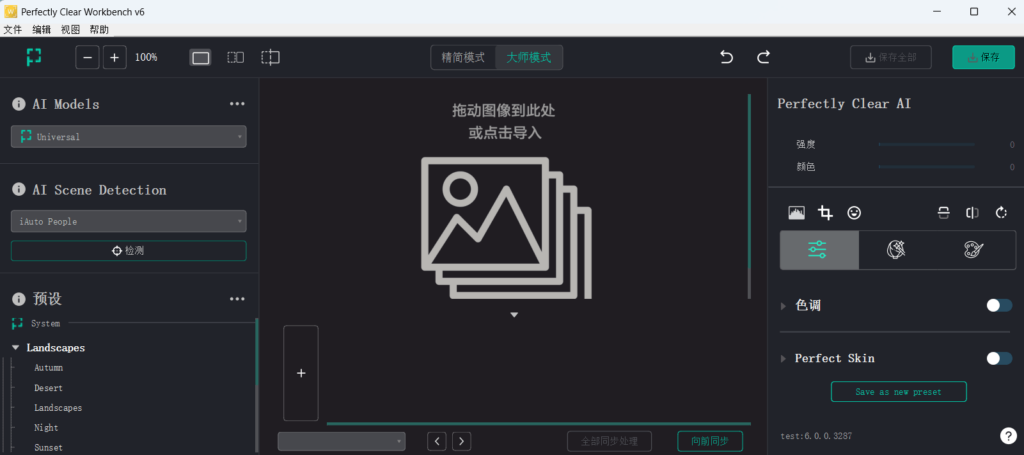Image resolution: width=1024 pixels, height=455 pixels.
Task: Click the 100% zoom level text
Action: point(146,57)
